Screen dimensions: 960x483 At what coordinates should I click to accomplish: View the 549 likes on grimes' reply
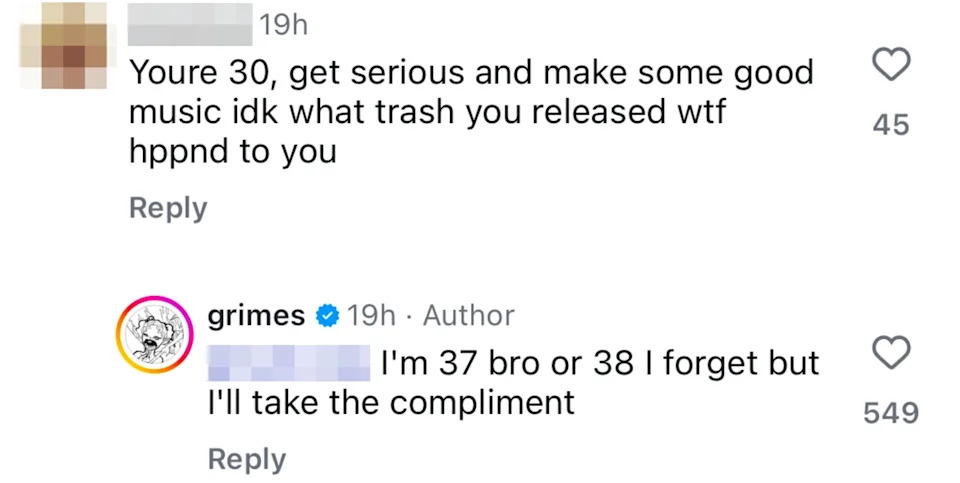891,412
